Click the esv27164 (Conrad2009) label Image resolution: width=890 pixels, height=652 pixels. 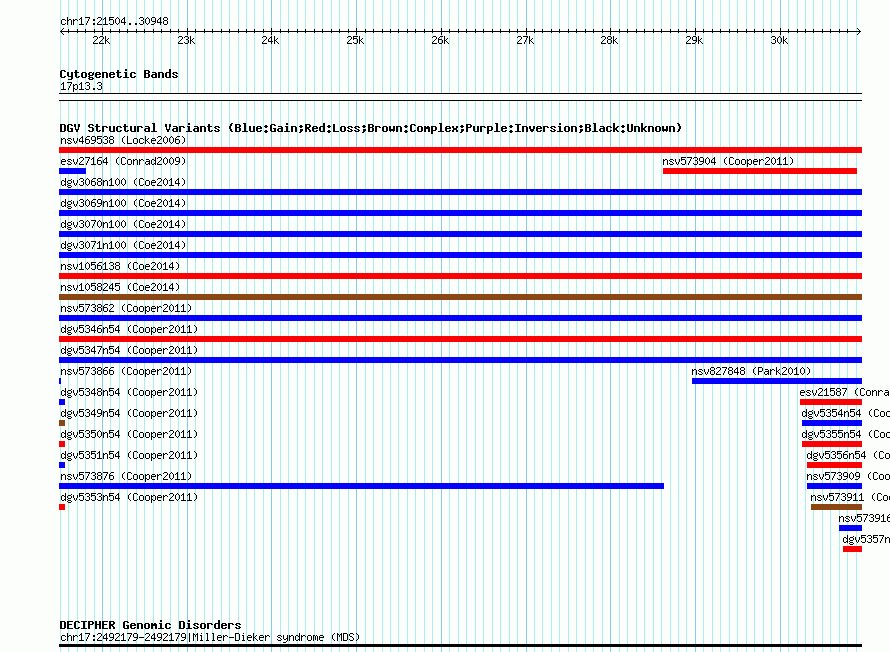tap(123, 161)
